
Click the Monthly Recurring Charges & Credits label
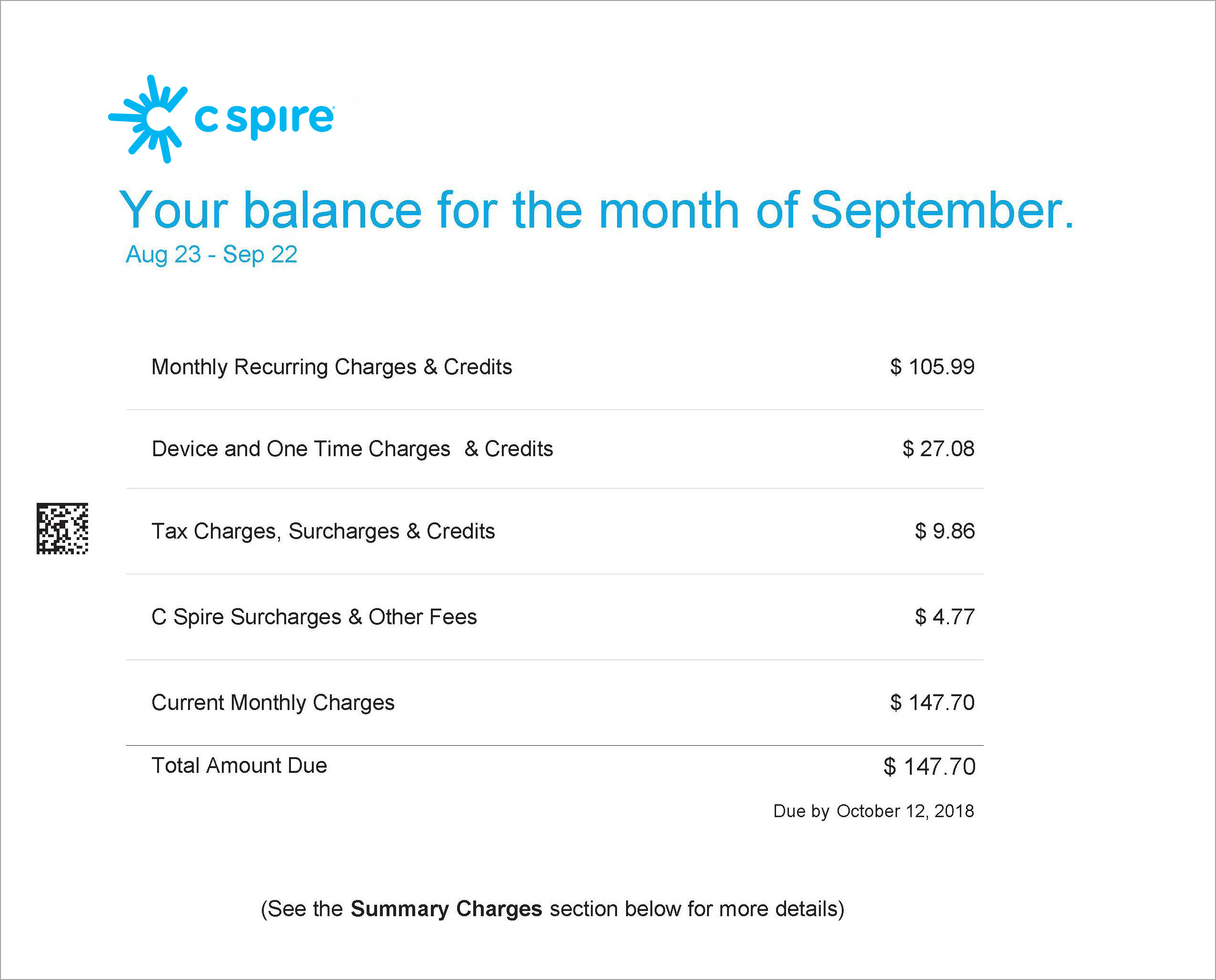pos(332,367)
